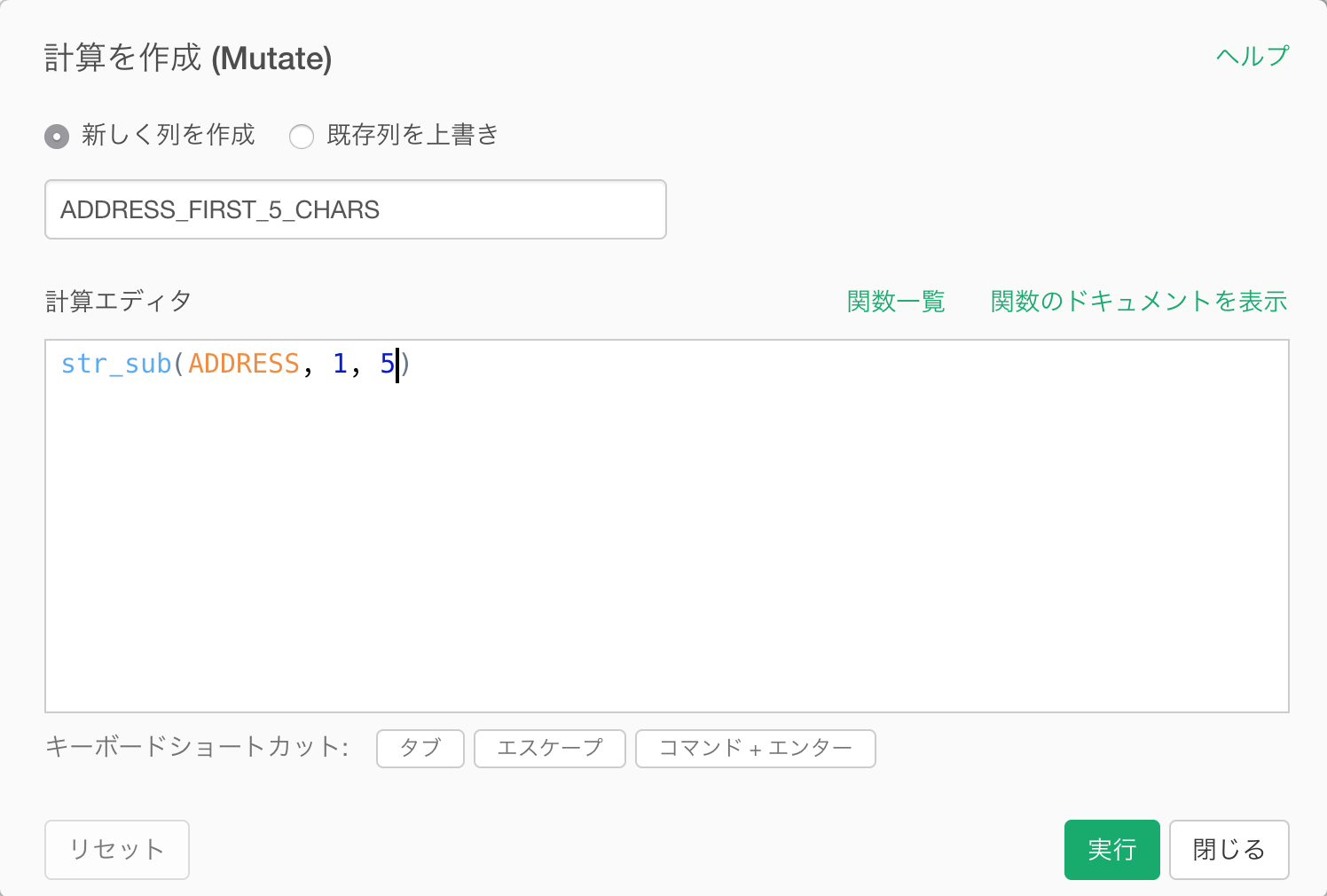Select the 新しく列を作成 radio button
Image resolution: width=1327 pixels, height=896 pixels.
57,137
